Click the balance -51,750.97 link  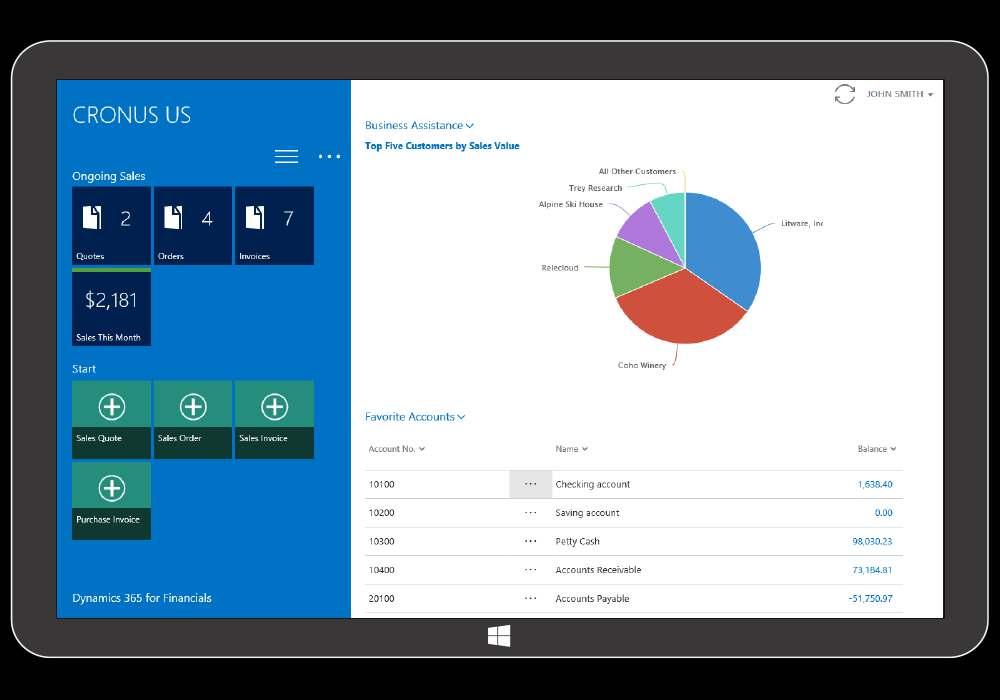[x=870, y=599]
